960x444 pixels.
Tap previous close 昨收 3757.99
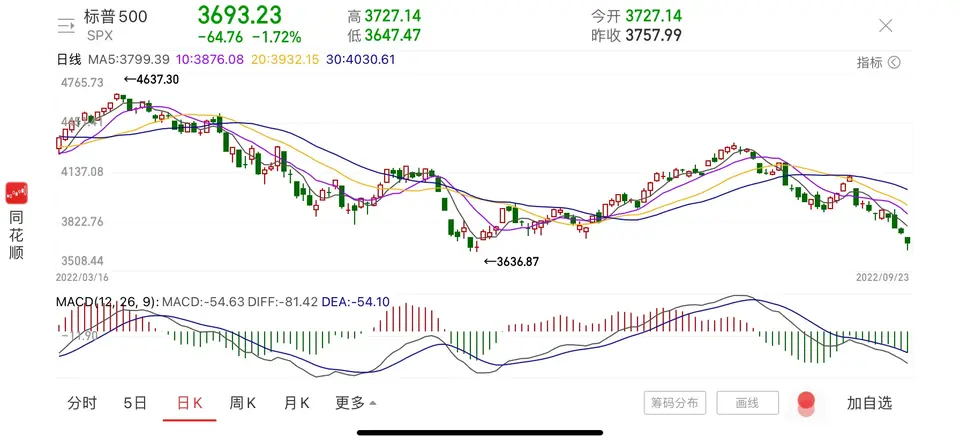pos(636,36)
